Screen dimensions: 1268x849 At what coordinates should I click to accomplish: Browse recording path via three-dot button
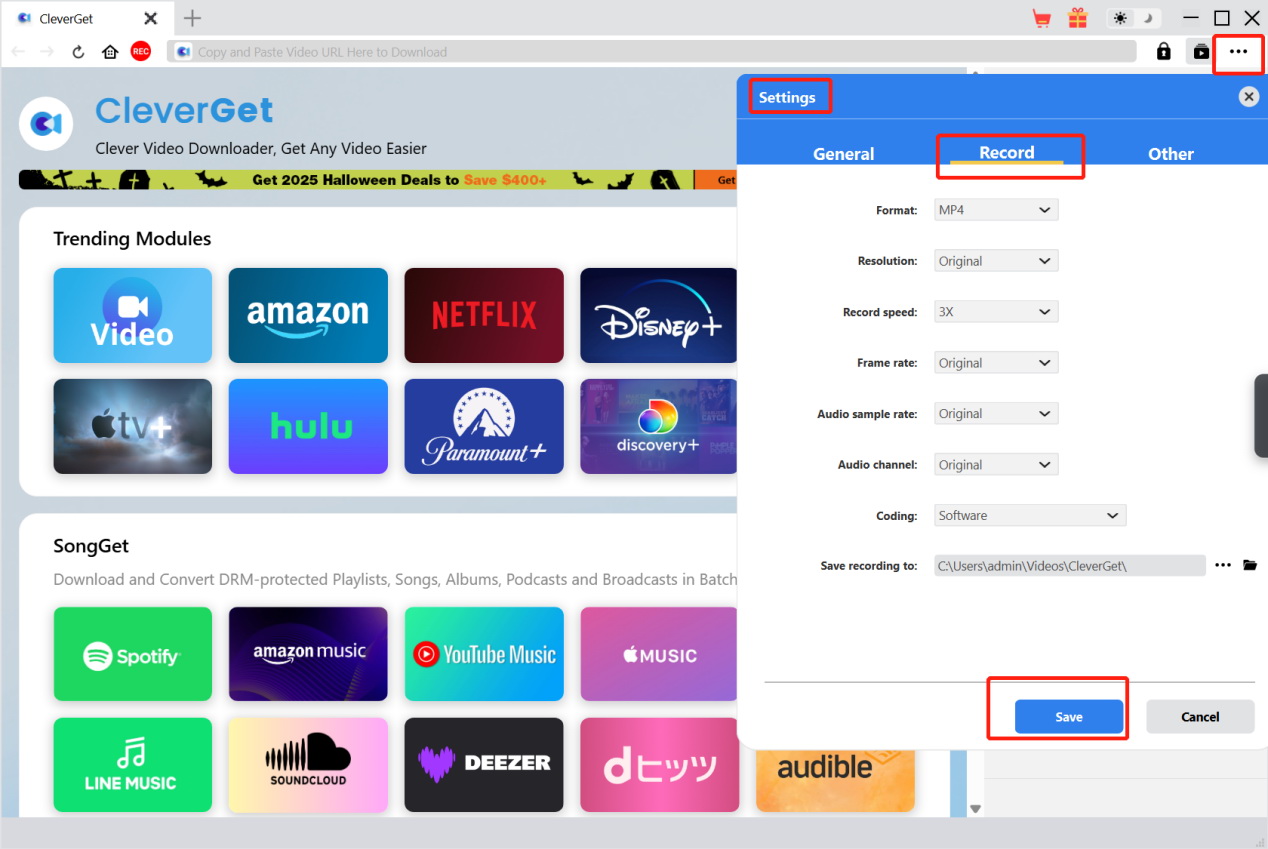click(1223, 565)
